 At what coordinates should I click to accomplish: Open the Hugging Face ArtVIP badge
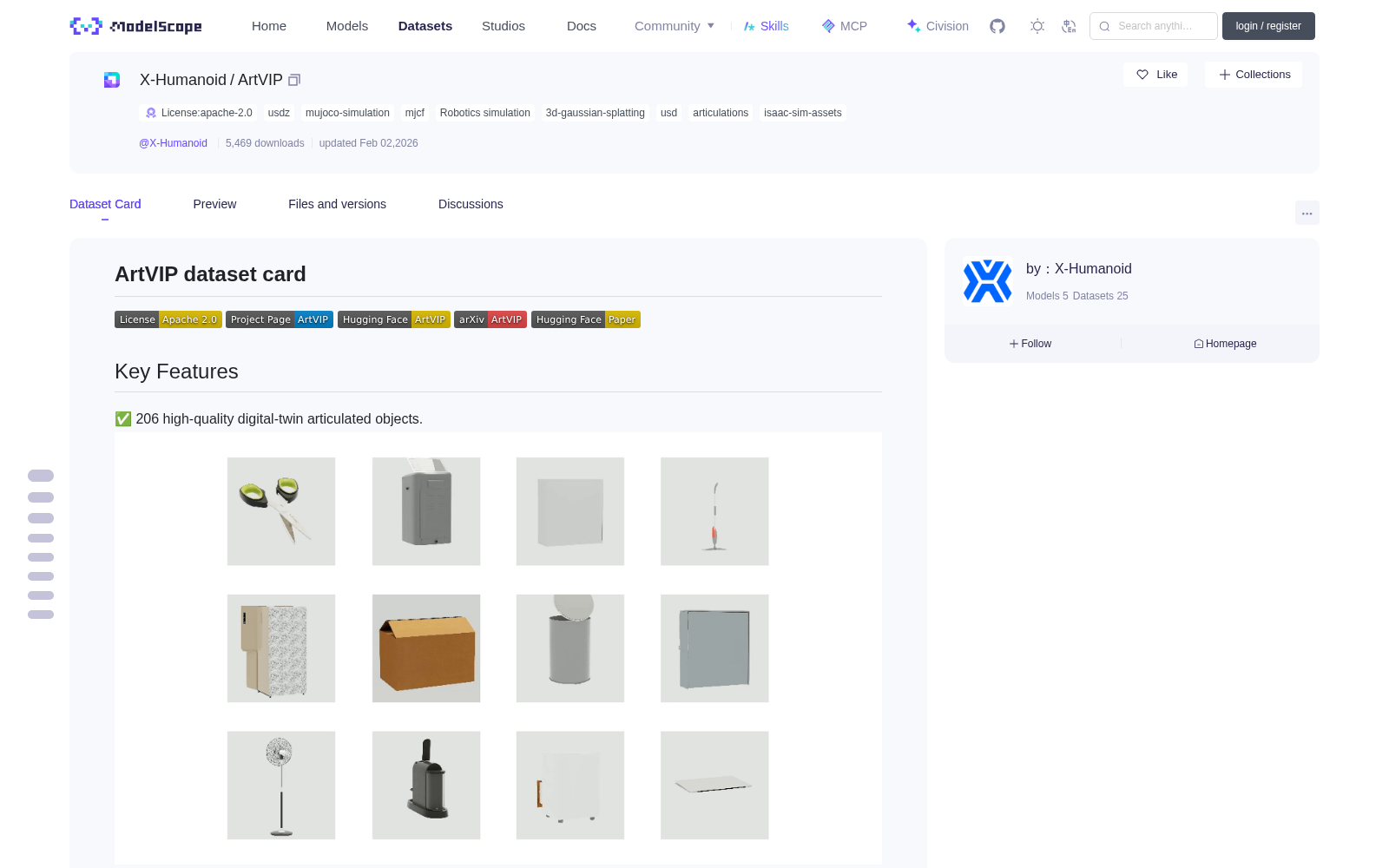pos(394,319)
